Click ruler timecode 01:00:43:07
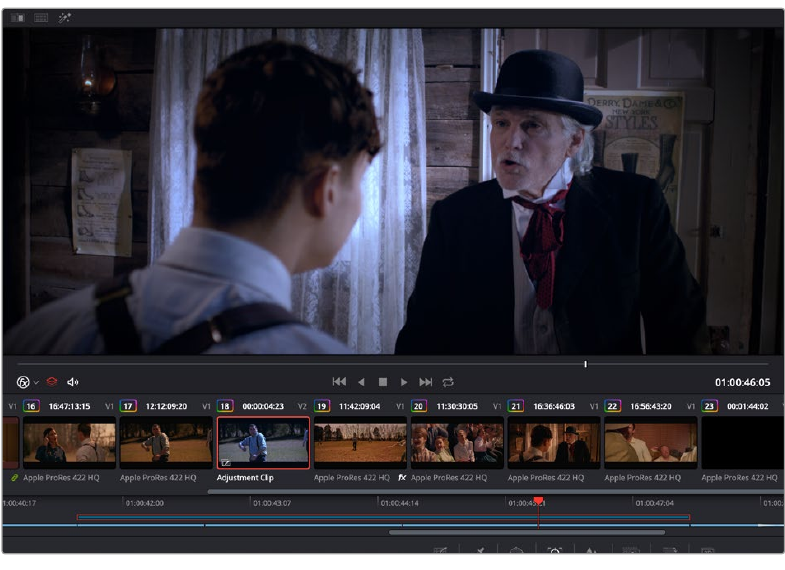This screenshot has height=570, width=785. pyautogui.click(x=272, y=503)
